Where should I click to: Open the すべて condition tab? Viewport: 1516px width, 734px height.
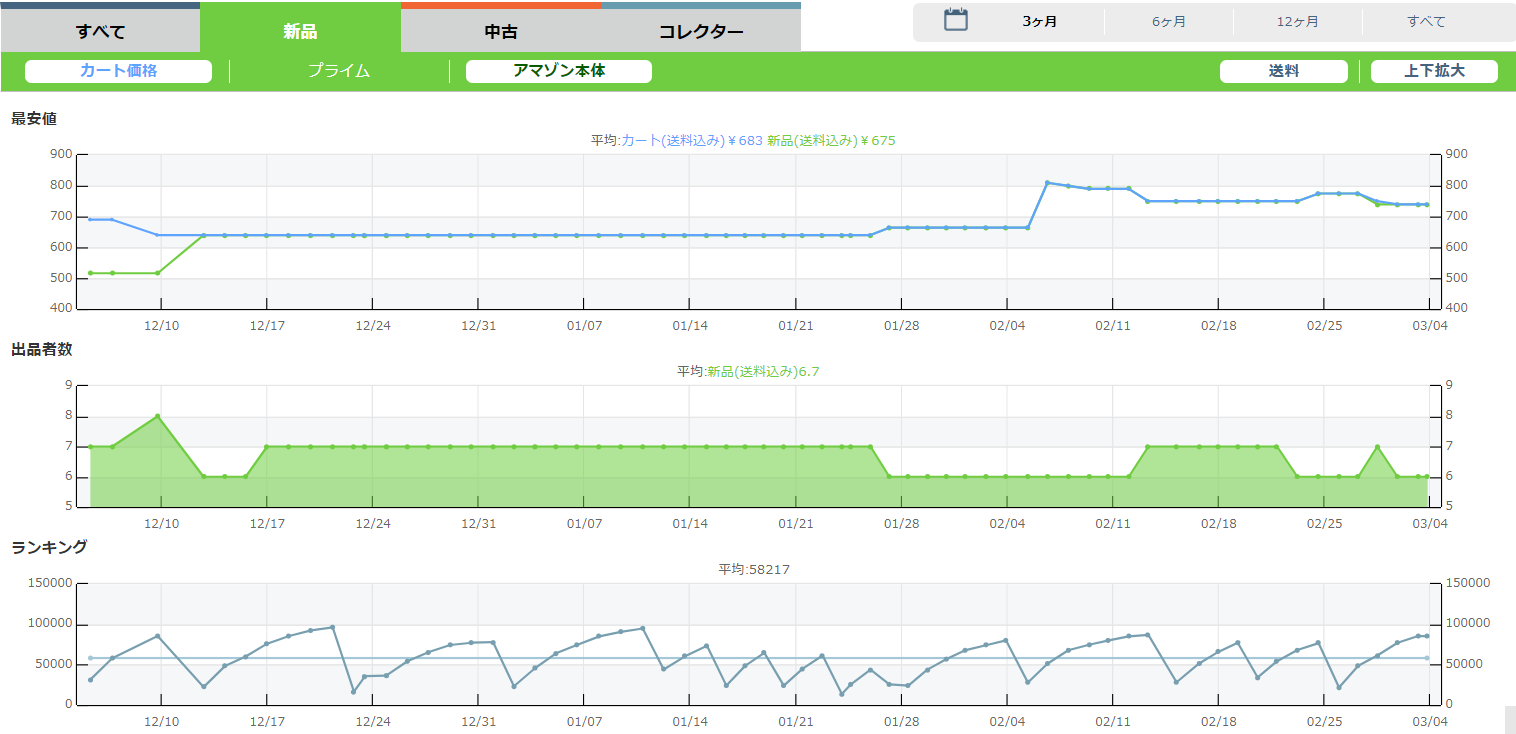[x=100, y=31]
